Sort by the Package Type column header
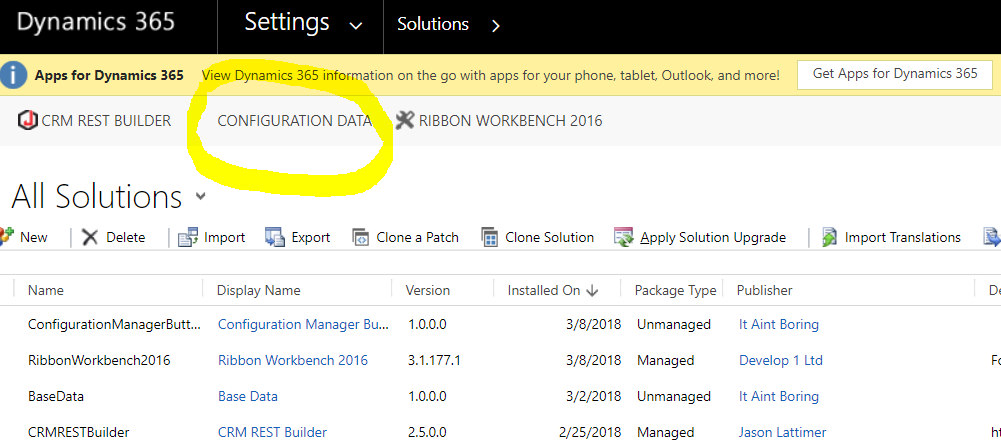 (x=675, y=291)
